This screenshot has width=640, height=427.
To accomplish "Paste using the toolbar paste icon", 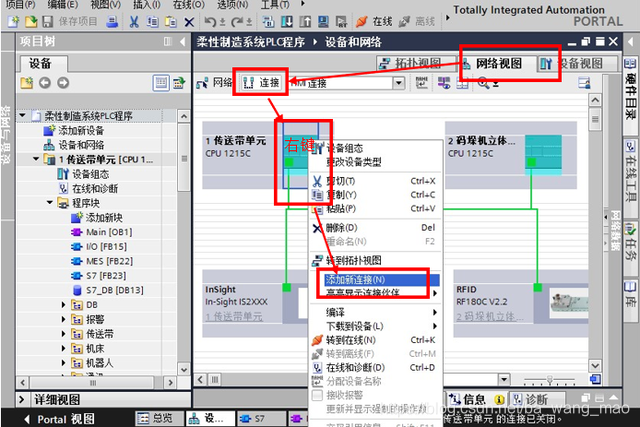I will [171, 22].
